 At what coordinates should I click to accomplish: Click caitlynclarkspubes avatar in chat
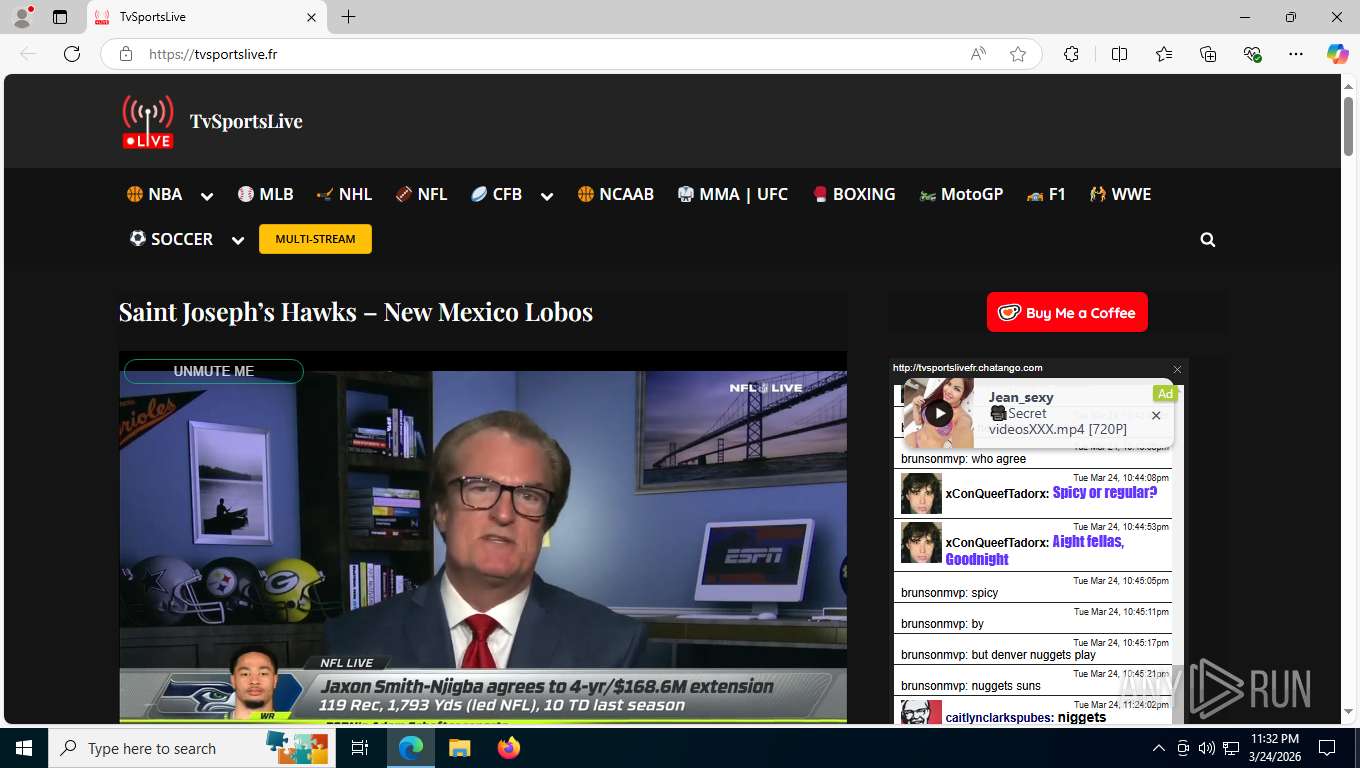point(921,712)
